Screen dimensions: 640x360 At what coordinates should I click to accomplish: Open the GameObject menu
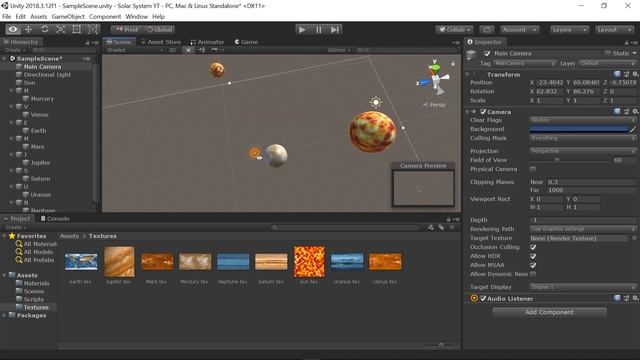coord(68,16)
